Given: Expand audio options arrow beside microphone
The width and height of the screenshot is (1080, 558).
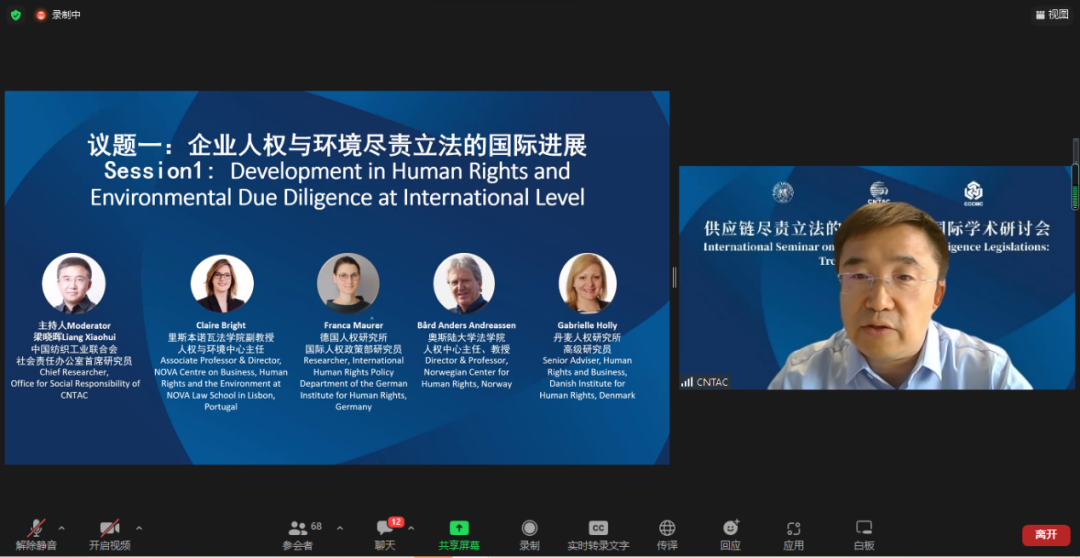Looking at the screenshot, I should point(62,527).
